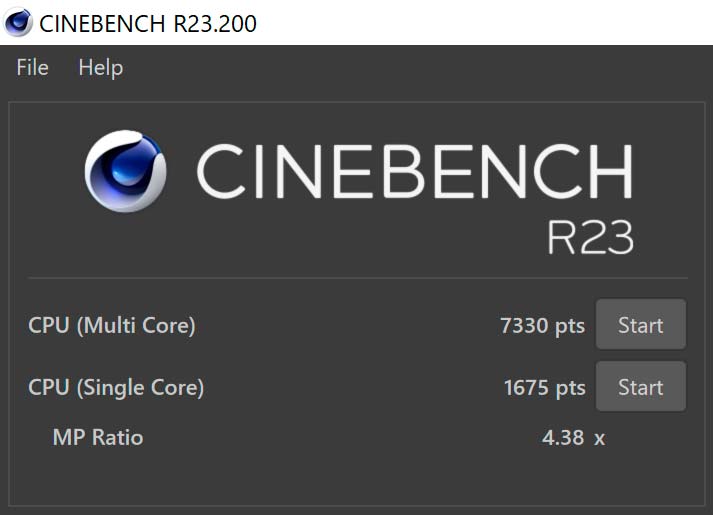The image size is (713, 515).
Task: Open the Help menu
Action: [100, 68]
